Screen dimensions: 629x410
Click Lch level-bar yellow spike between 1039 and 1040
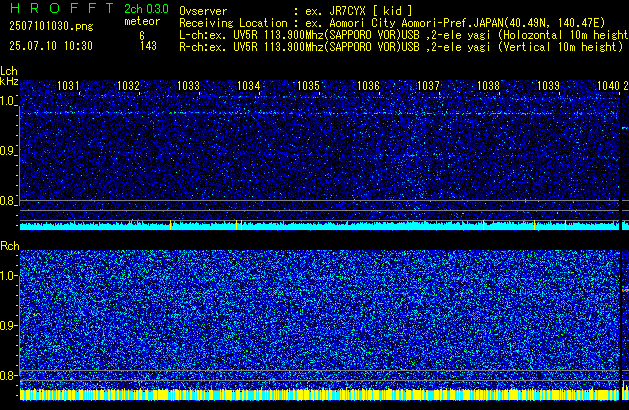565,225
